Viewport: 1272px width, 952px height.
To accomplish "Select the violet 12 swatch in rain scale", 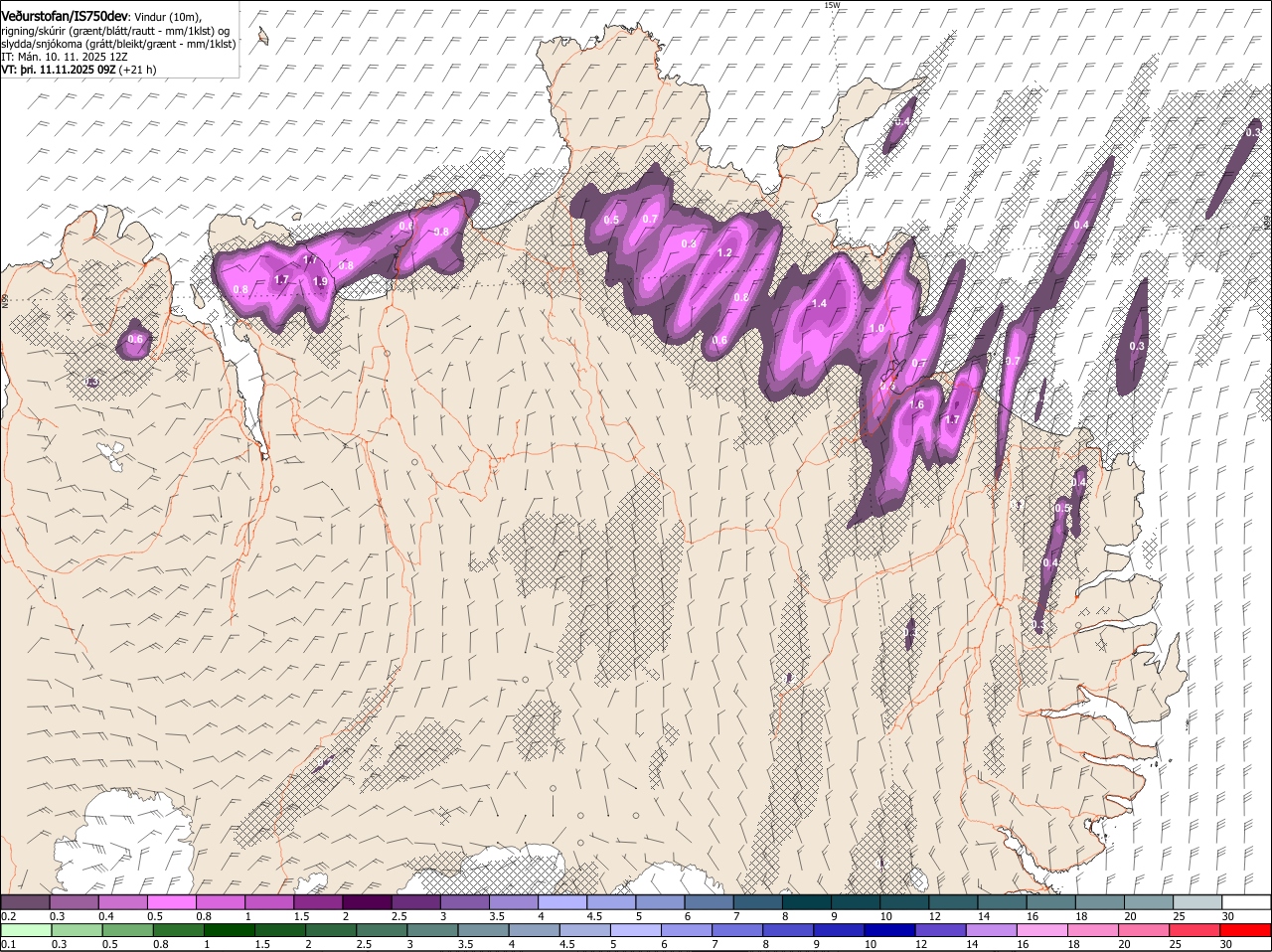I will pyautogui.click(x=940, y=931).
